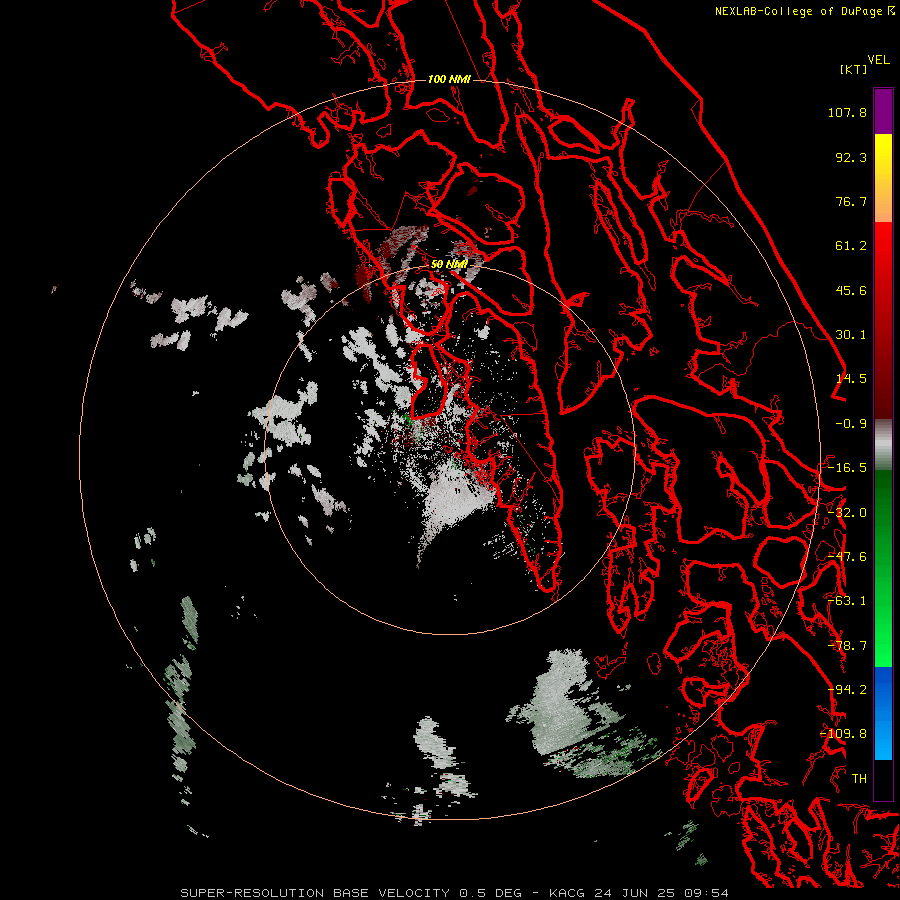
Task: Click the purple top segment of color bar
Action: (x=883, y=111)
